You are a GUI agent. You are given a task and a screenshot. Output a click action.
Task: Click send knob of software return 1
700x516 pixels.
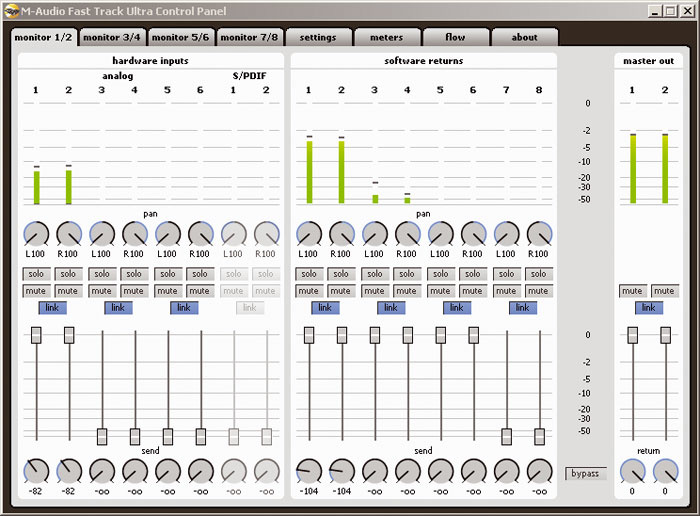coord(309,471)
